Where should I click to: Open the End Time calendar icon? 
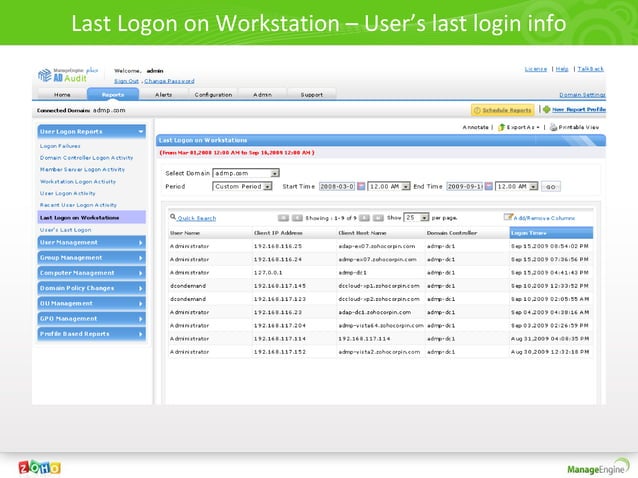(x=490, y=186)
